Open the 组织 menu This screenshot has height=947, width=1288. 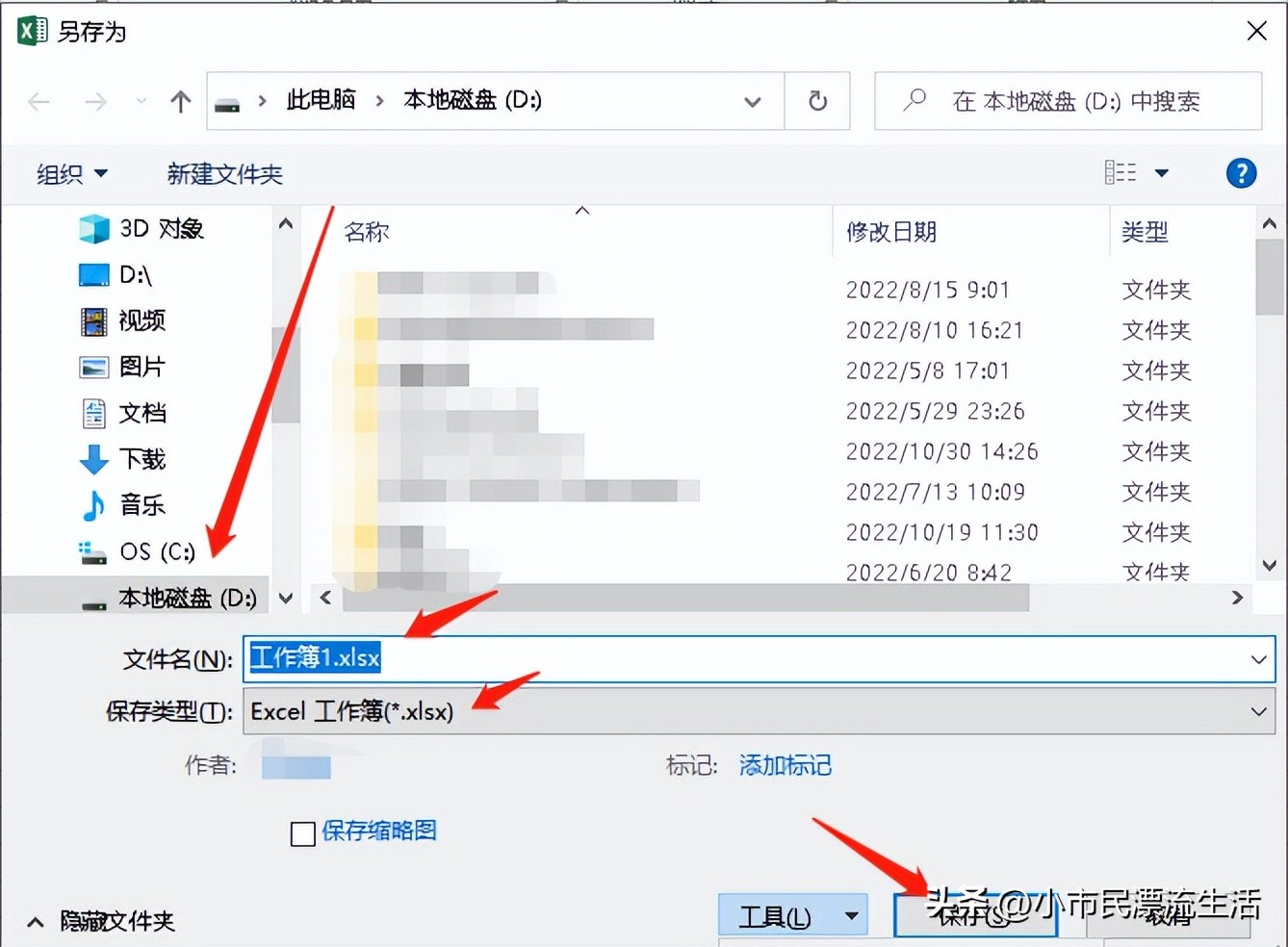point(70,173)
